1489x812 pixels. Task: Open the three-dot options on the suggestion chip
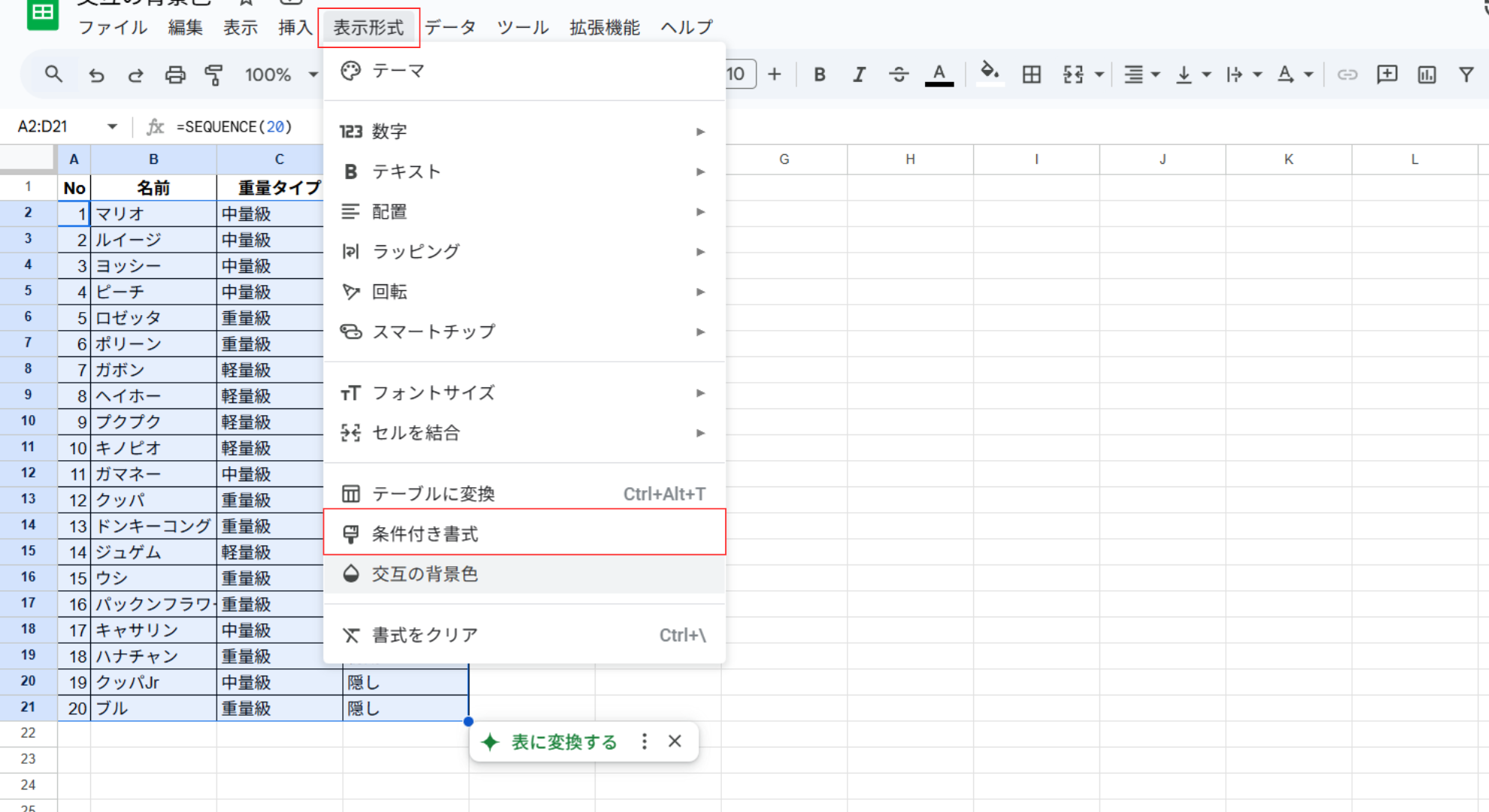(644, 741)
